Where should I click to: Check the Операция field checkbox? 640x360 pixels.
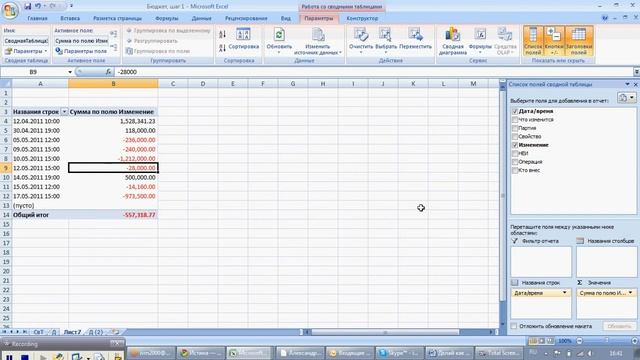tap(515, 162)
